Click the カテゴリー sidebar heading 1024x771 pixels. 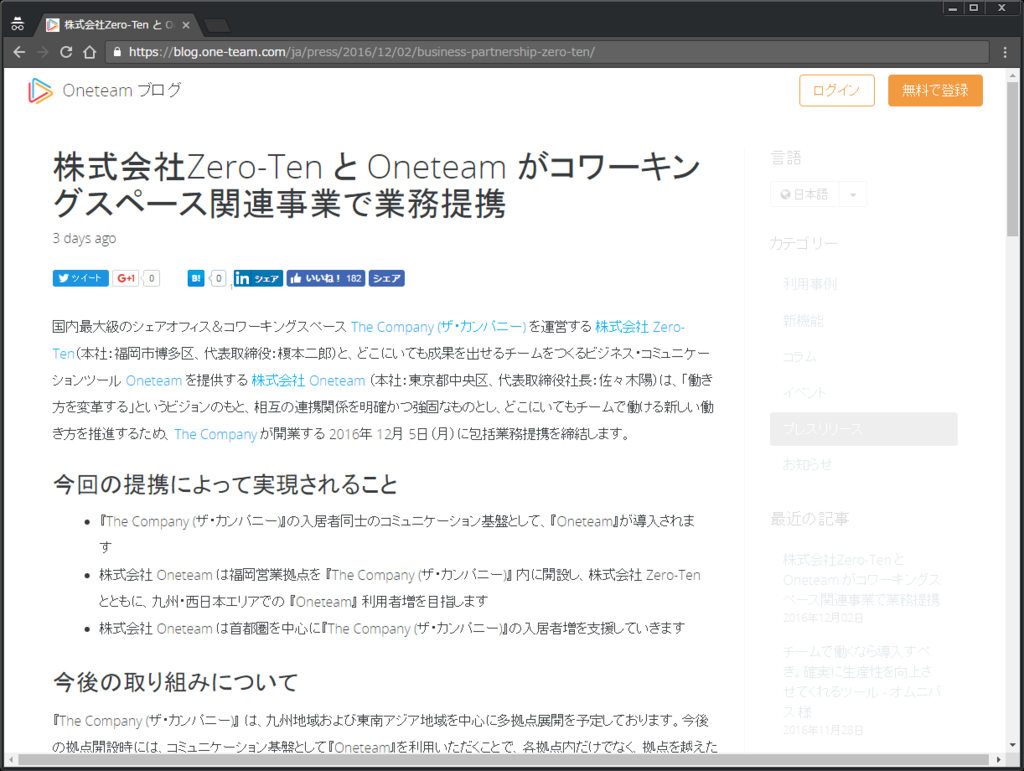click(x=803, y=244)
